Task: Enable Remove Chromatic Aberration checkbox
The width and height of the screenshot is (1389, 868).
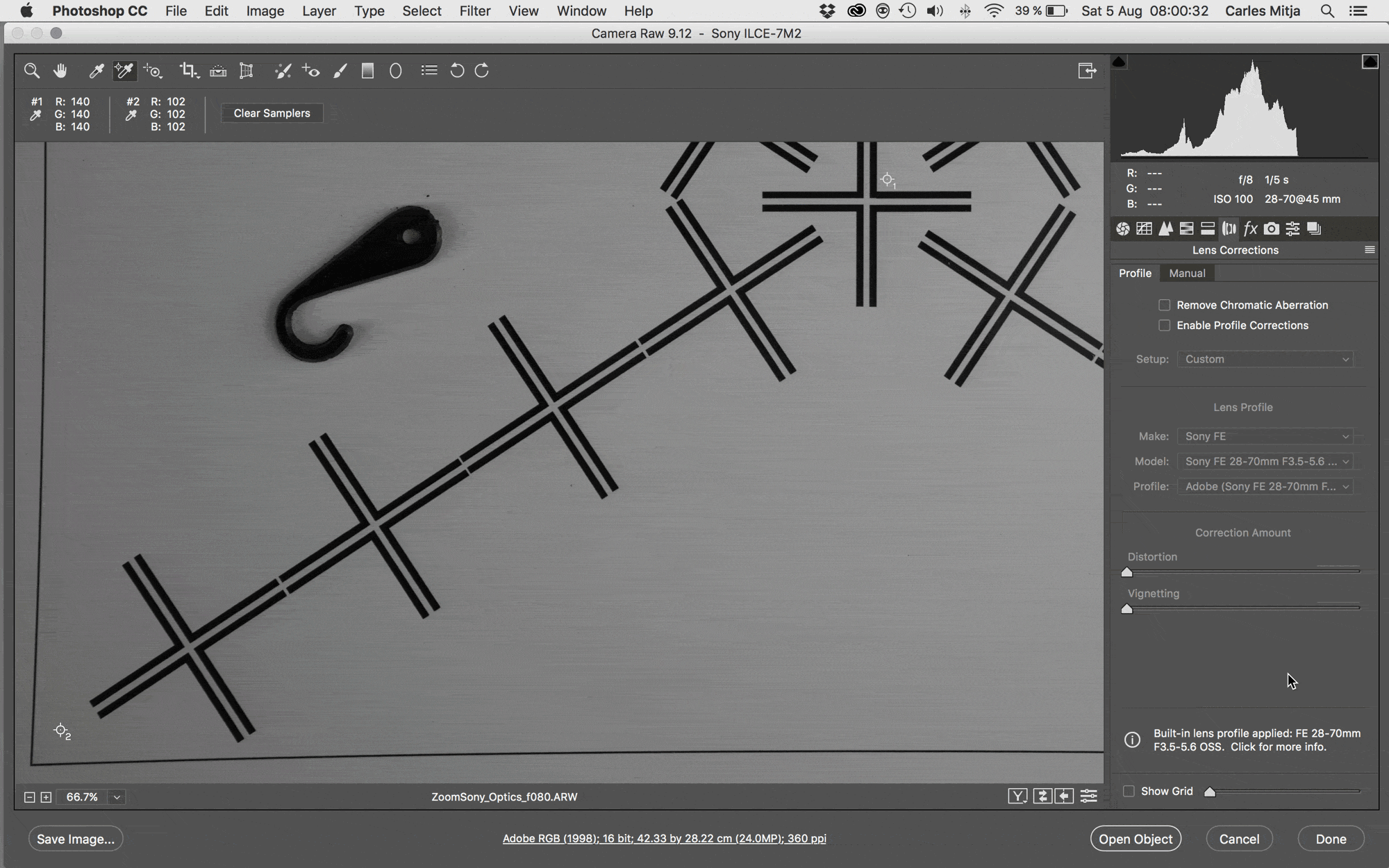Action: tap(1165, 305)
